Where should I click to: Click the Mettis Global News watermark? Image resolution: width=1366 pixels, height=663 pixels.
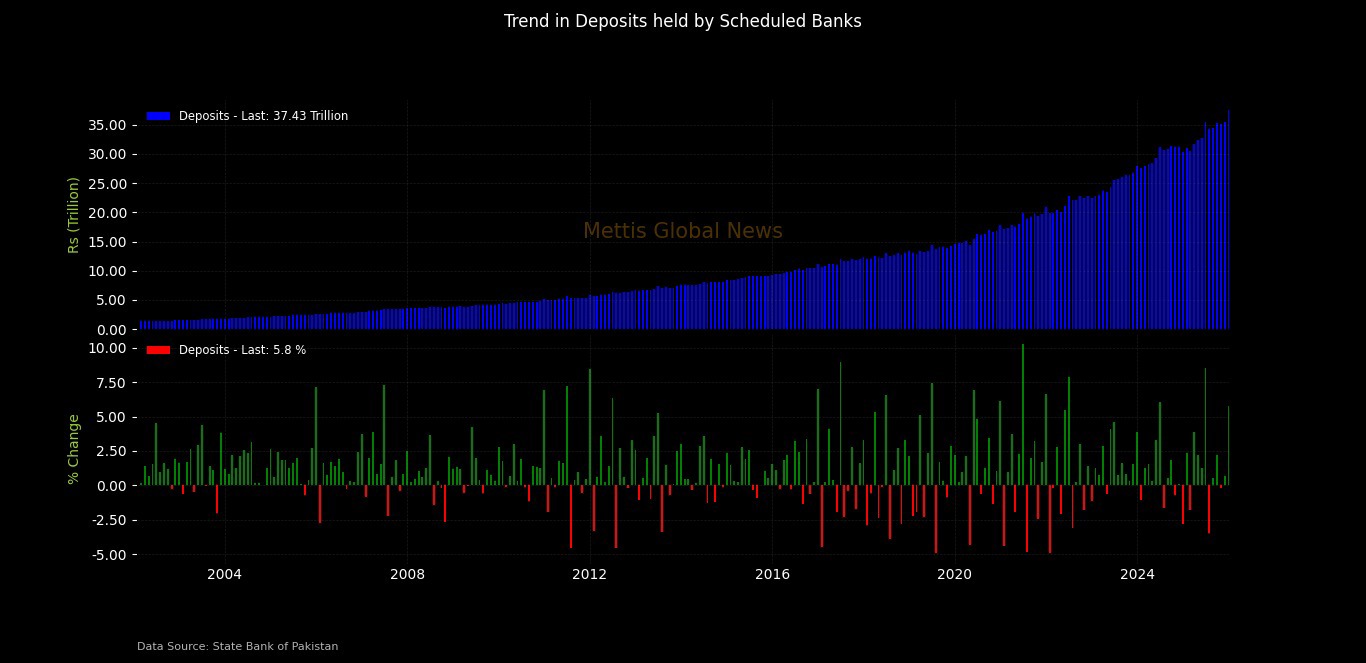click(682, 231)
